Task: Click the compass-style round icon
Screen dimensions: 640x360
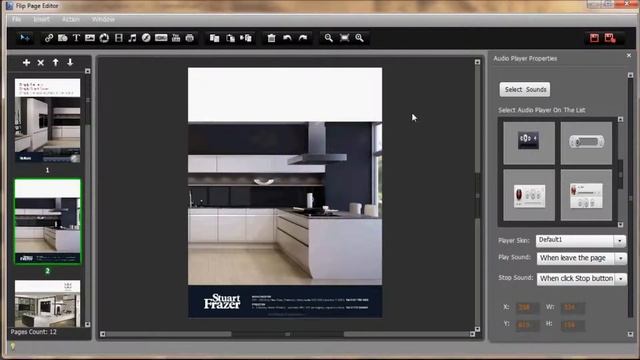Action: coord(146,38)
